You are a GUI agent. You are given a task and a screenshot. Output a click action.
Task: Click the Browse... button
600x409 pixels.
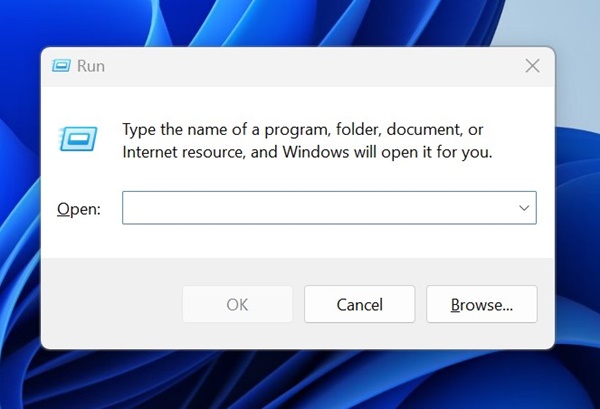[x=482, y=304]
